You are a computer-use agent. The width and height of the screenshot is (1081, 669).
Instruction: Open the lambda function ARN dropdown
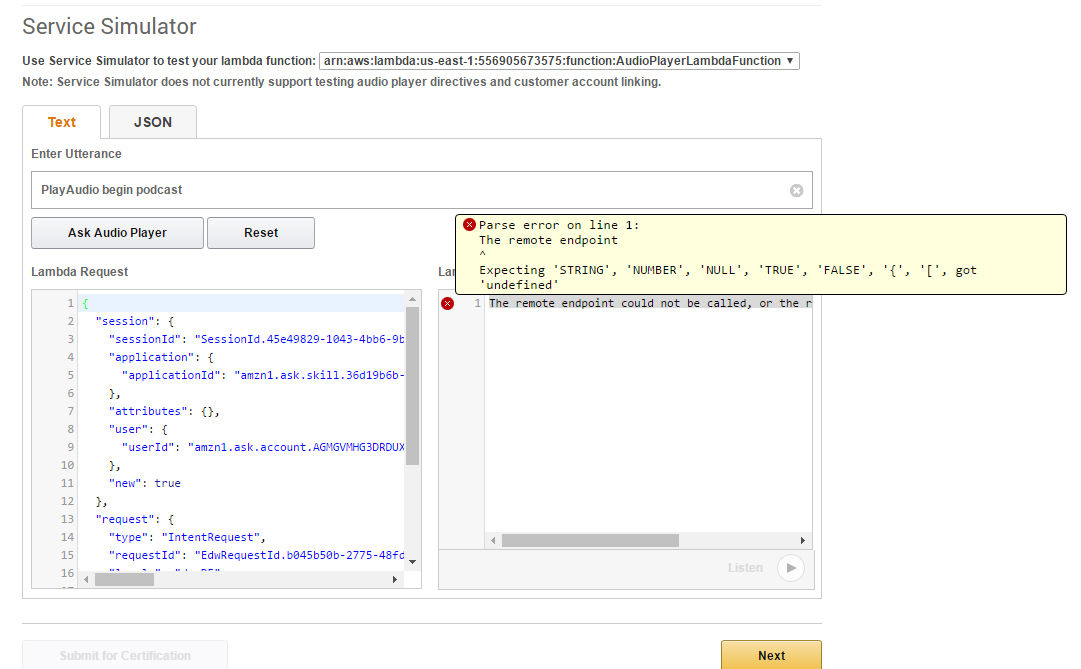[559, 61]
